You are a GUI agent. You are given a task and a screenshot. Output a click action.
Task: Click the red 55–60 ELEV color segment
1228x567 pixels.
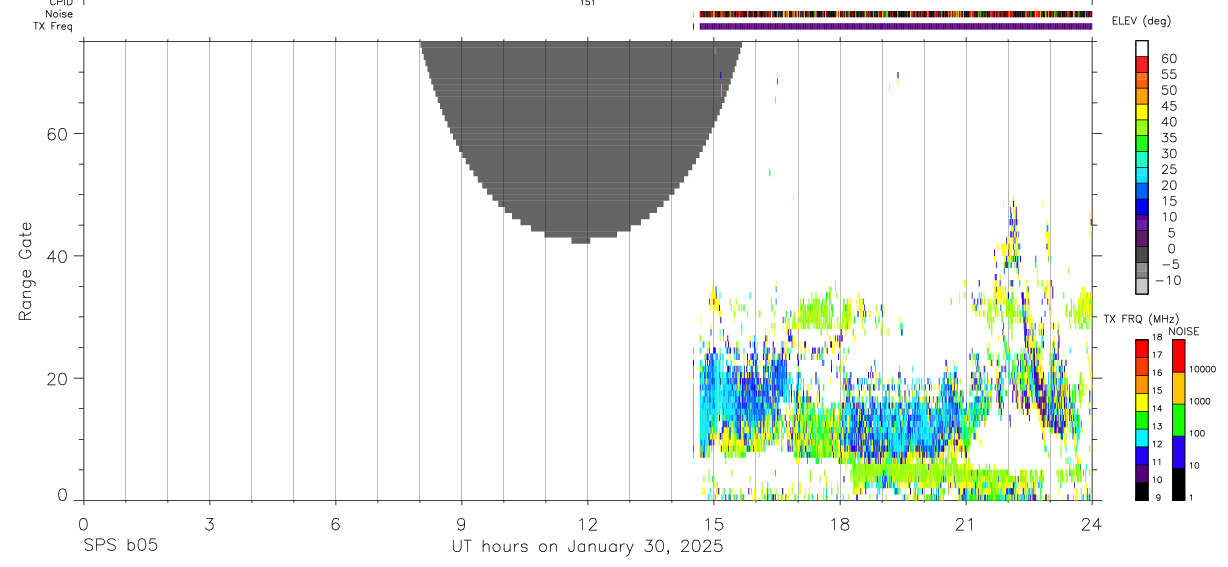[1141, 65]
